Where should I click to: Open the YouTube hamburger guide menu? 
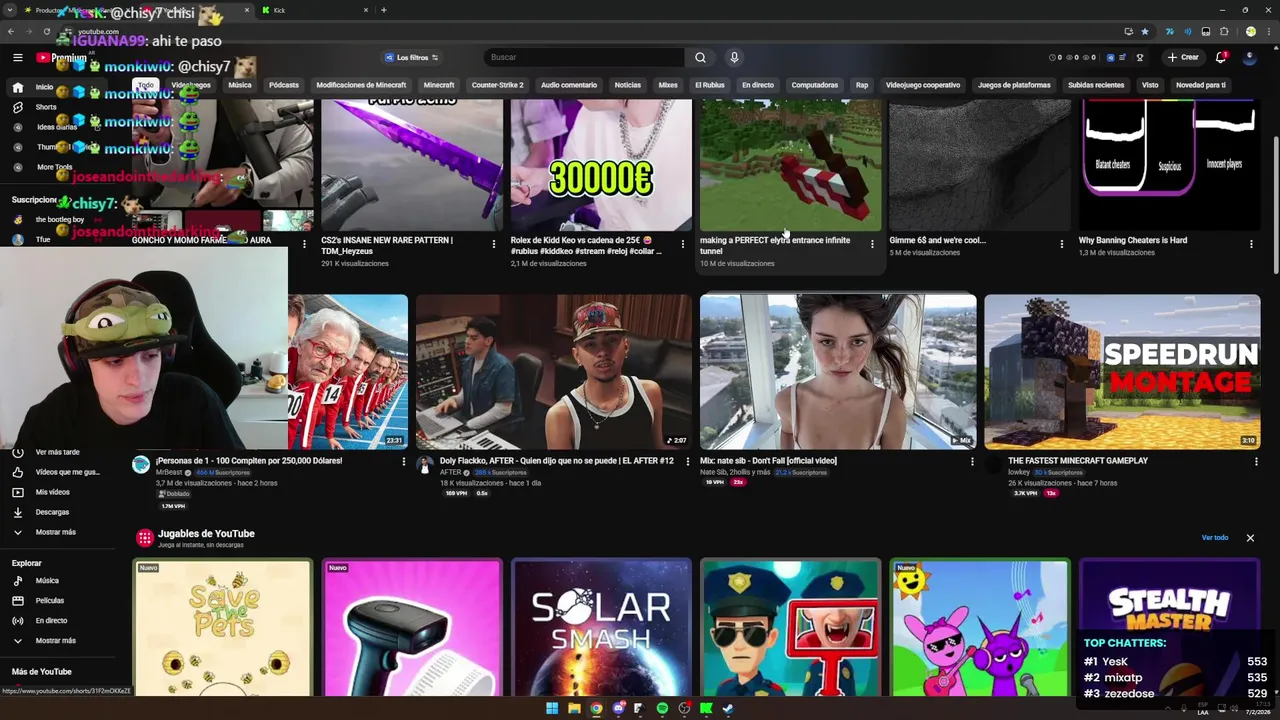[x=17, y=58]
